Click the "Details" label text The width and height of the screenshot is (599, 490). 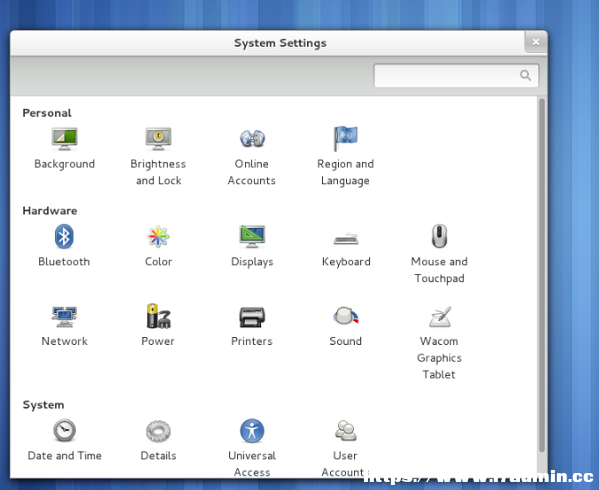tap(158, 456)
